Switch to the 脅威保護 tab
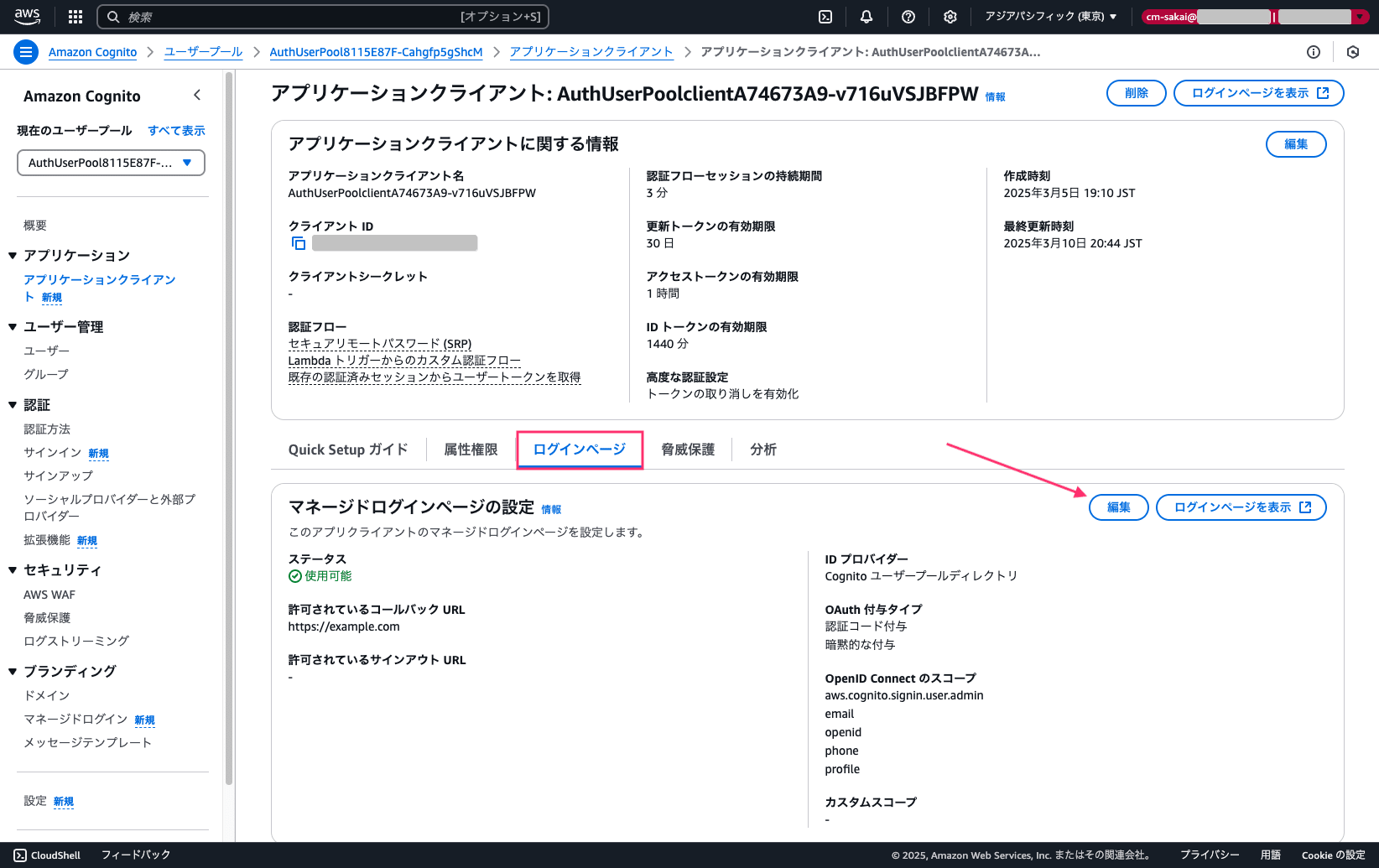Screen dimensions: 1379x868 688,450
